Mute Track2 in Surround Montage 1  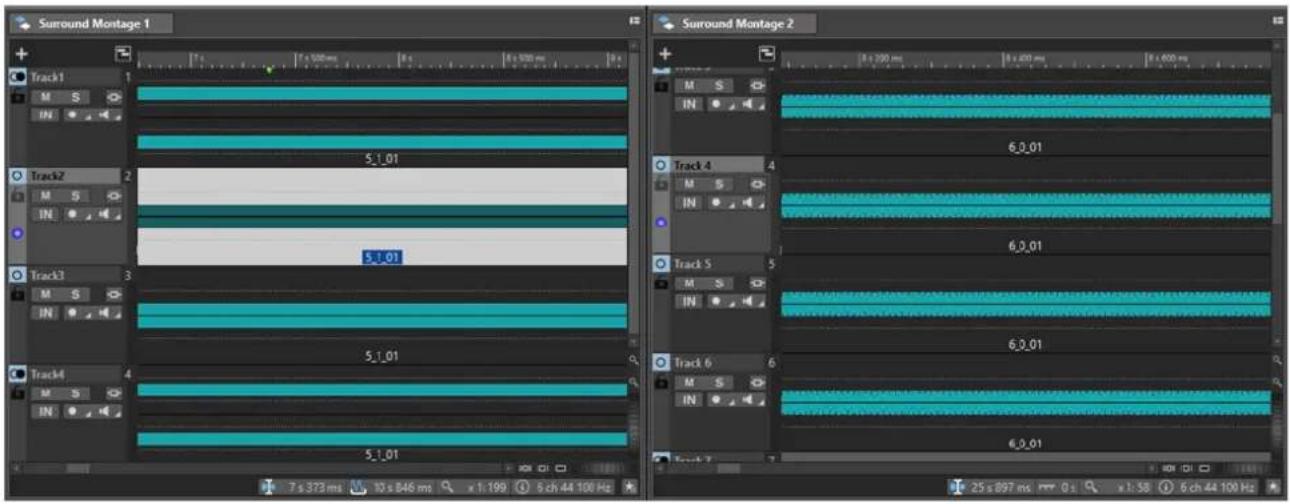46,196
